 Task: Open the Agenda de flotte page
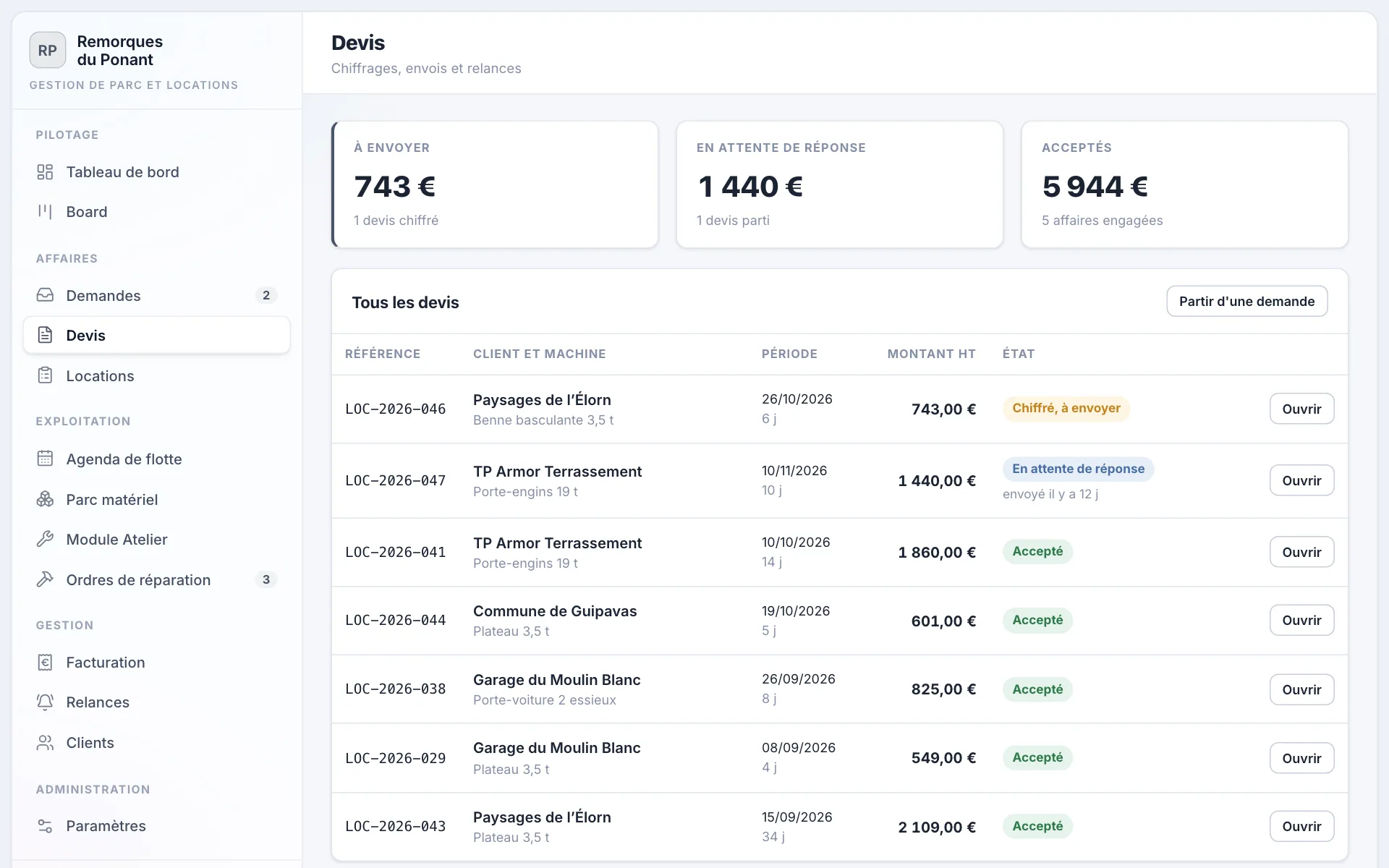tap(157, 459)
